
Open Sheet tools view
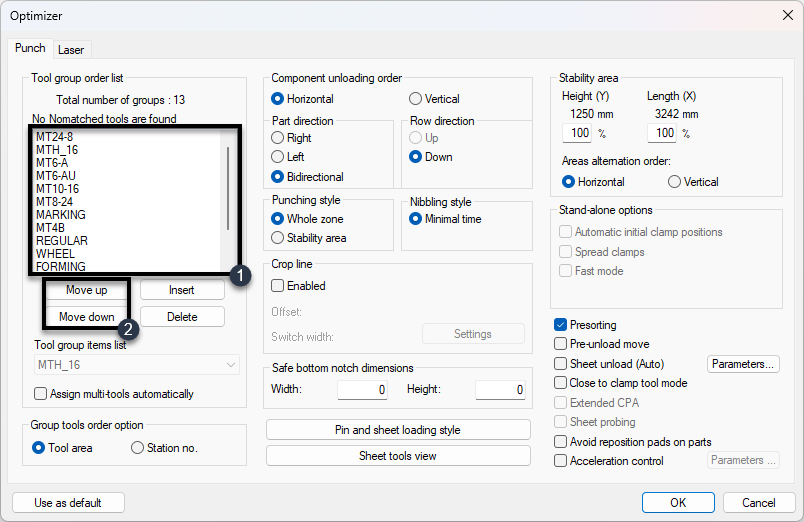[x=398, y=456]
